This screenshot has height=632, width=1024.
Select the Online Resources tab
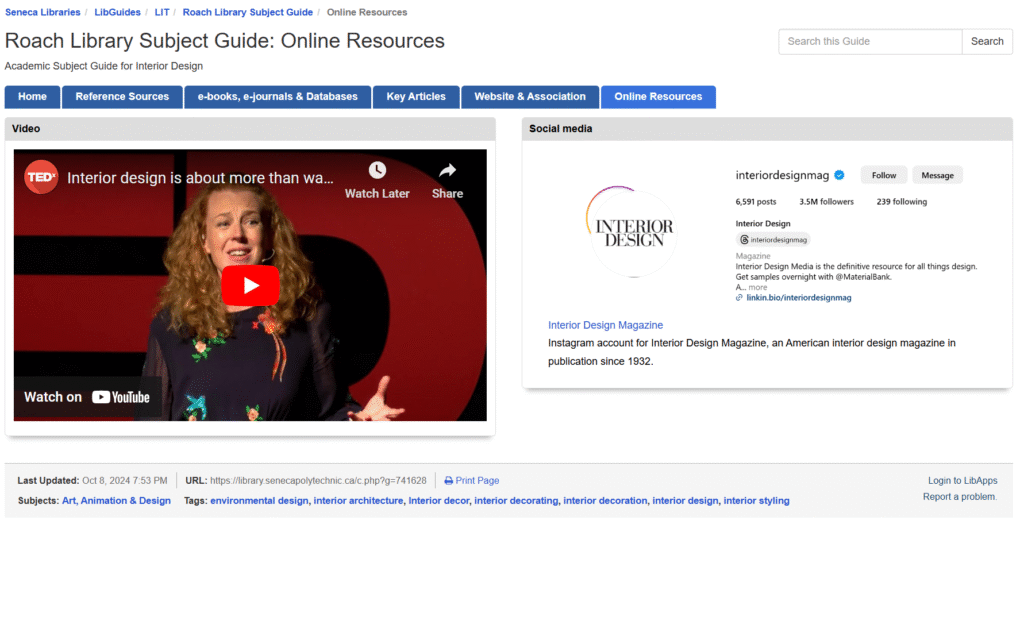point(658,97)
